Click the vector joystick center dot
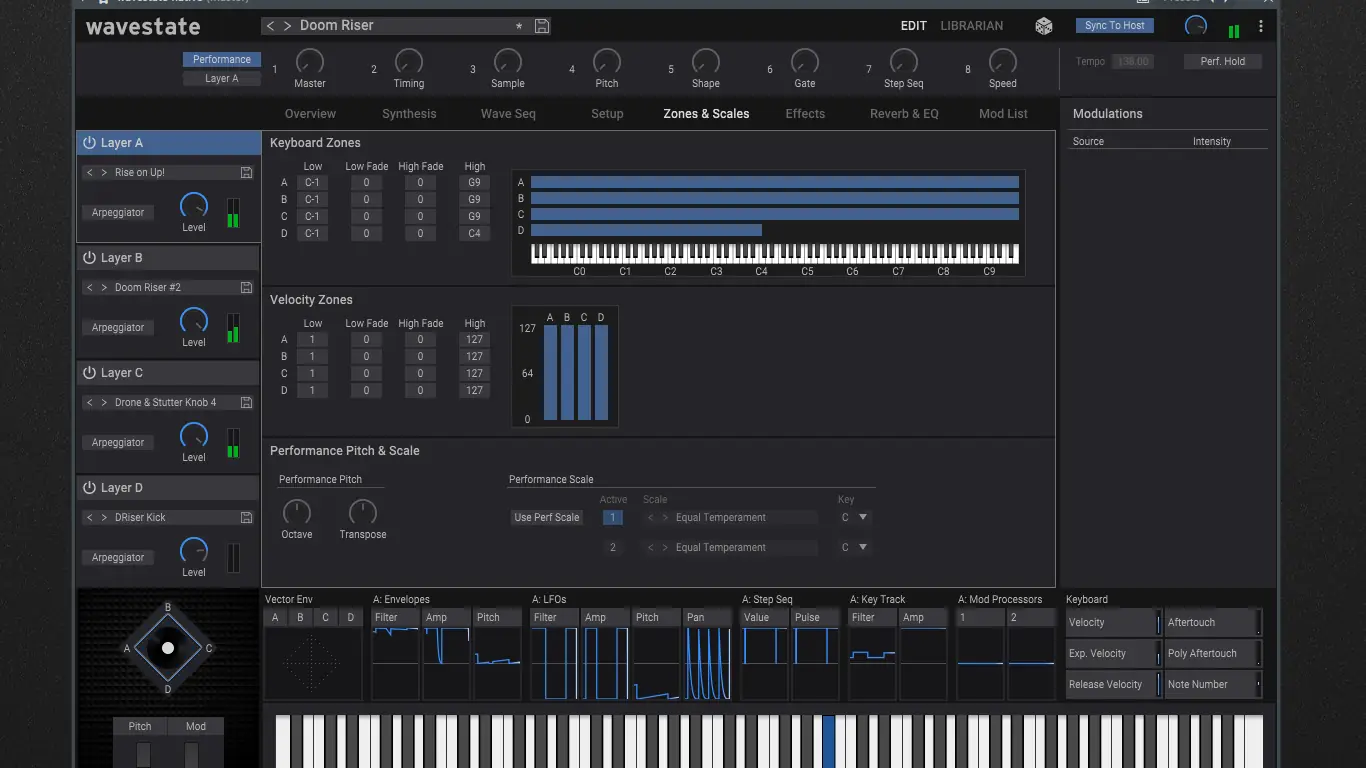1366x768 pixels. coord(168,648)
